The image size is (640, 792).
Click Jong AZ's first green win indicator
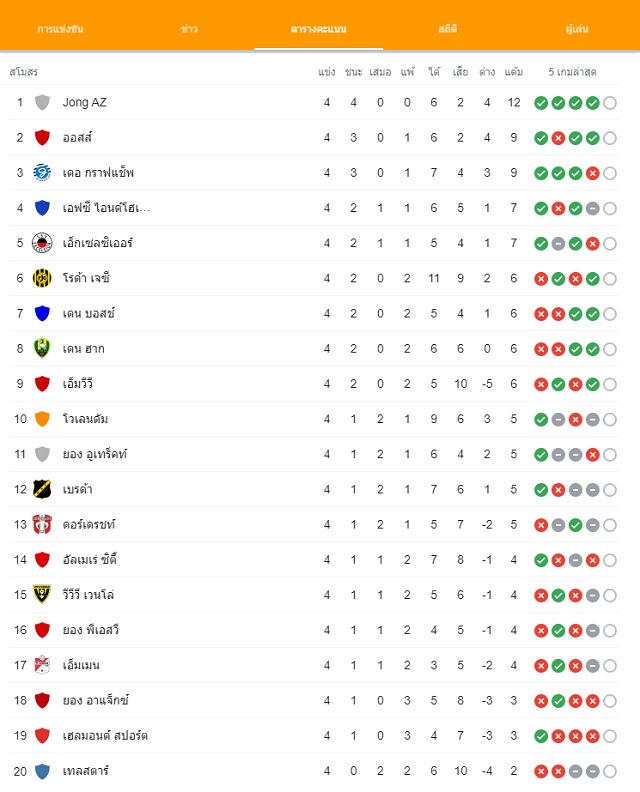[541, 103]
